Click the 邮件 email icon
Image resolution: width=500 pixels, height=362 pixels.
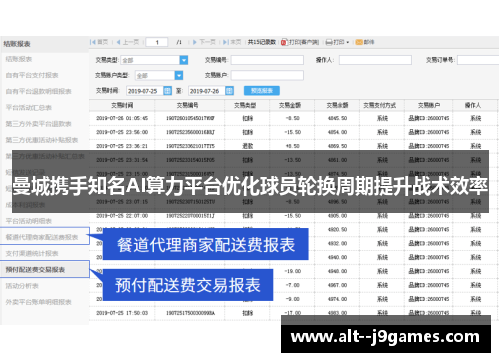pos(359,42)
